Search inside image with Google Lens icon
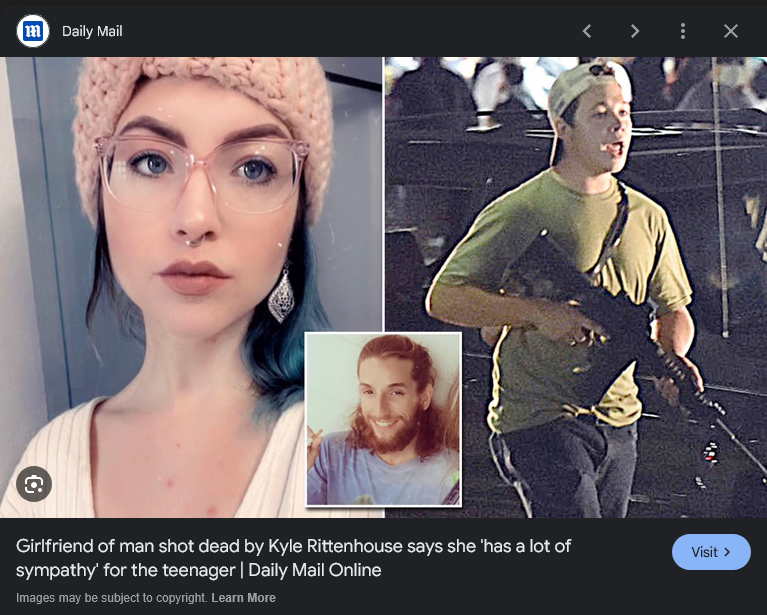The image size is (767, 615). [x=34, y=484]
